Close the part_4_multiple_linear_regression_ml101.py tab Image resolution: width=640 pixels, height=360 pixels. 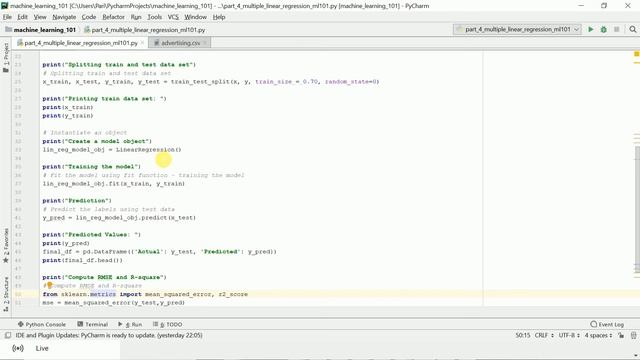142,43
